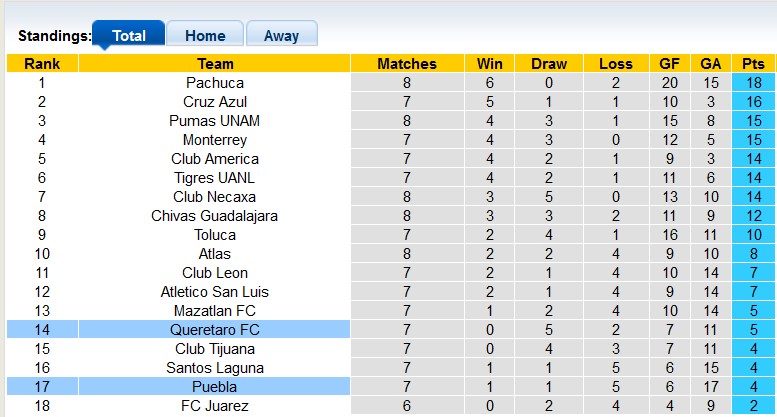This screenshot has width=777, height=417.
Task: Open the Home standings tab
Action: [x=205, y=36]
